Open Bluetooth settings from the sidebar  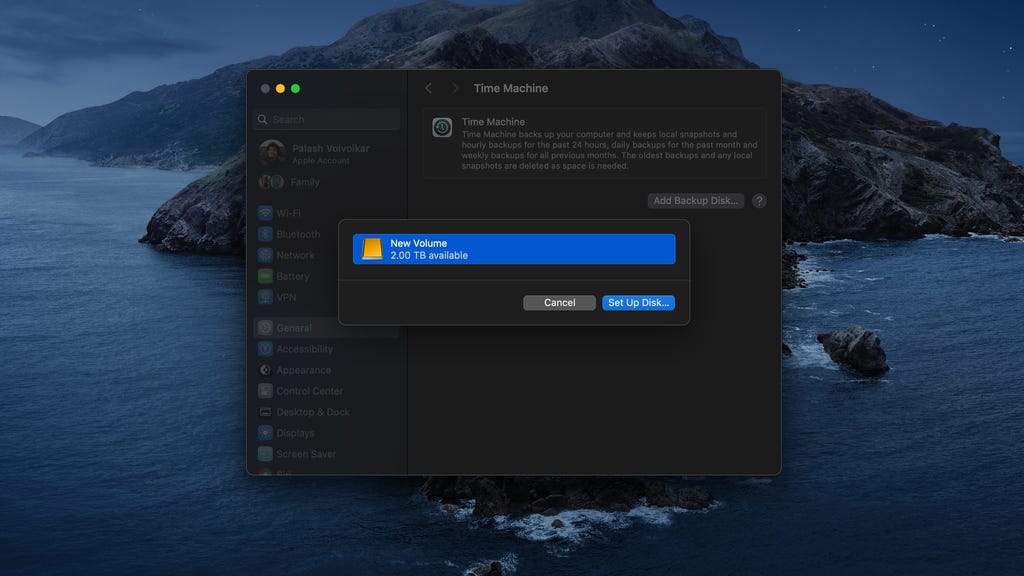coord(297,234)
